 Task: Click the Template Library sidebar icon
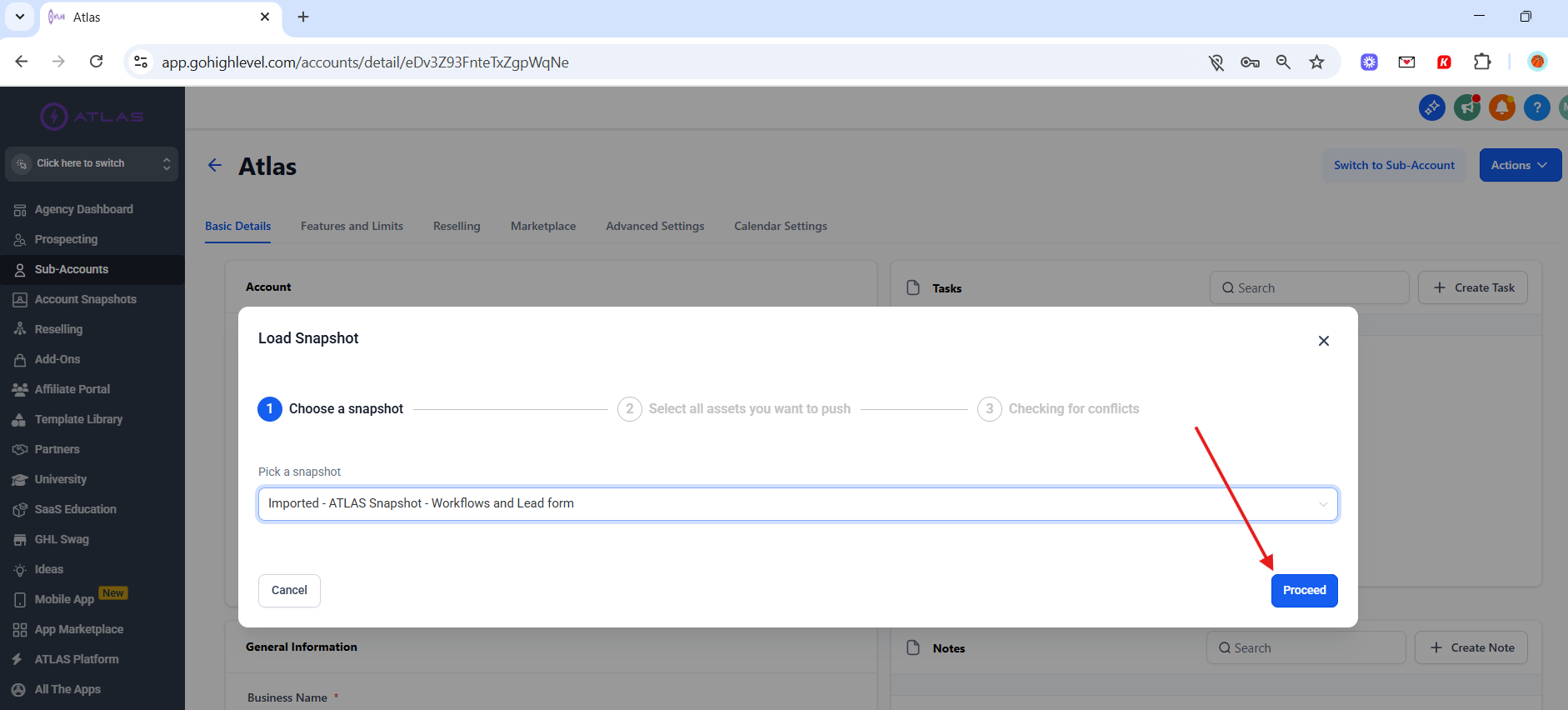[x=20, y=420]
